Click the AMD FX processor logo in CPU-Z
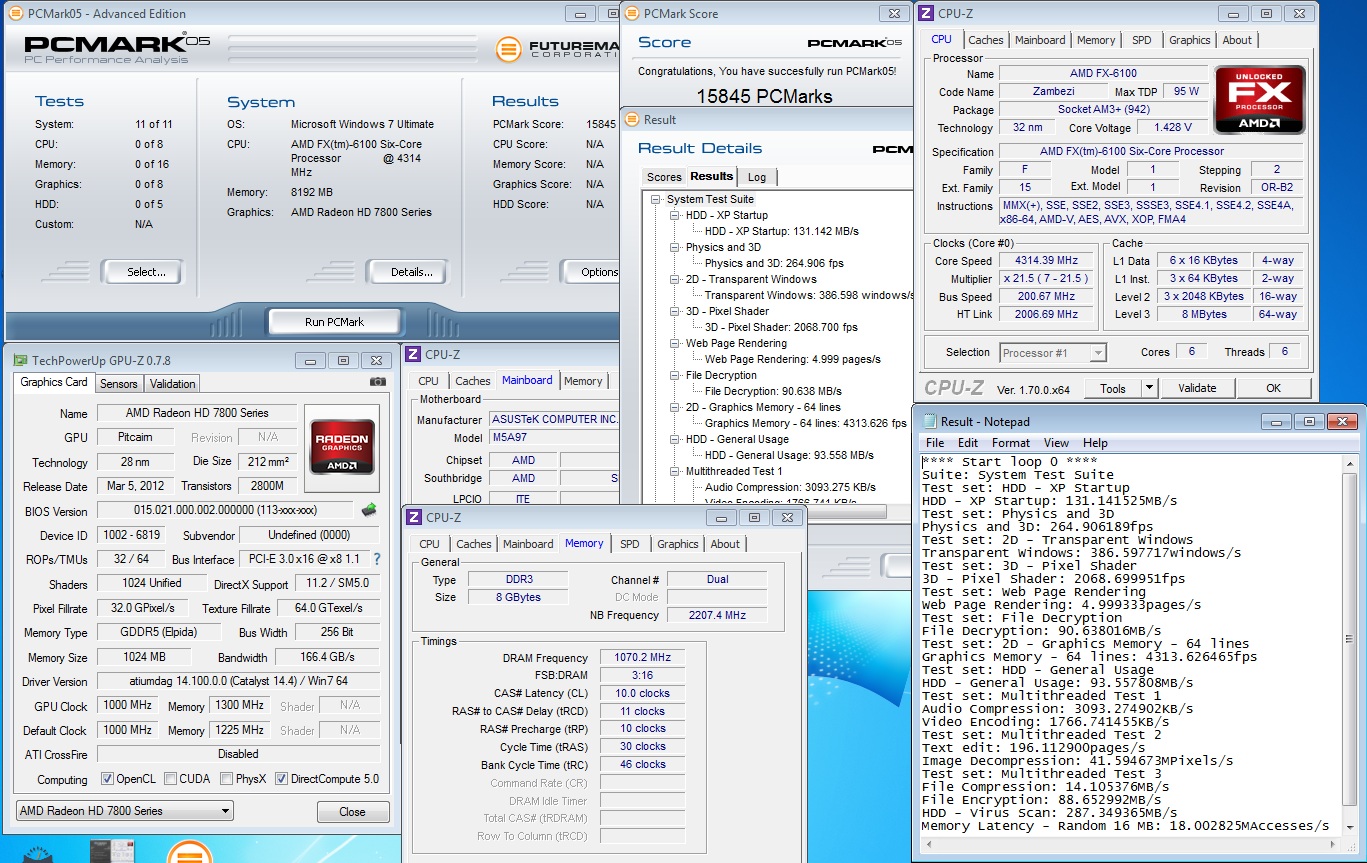Image resolution: width=1367 pixels, height=863 pixels. pos(1260,100)
